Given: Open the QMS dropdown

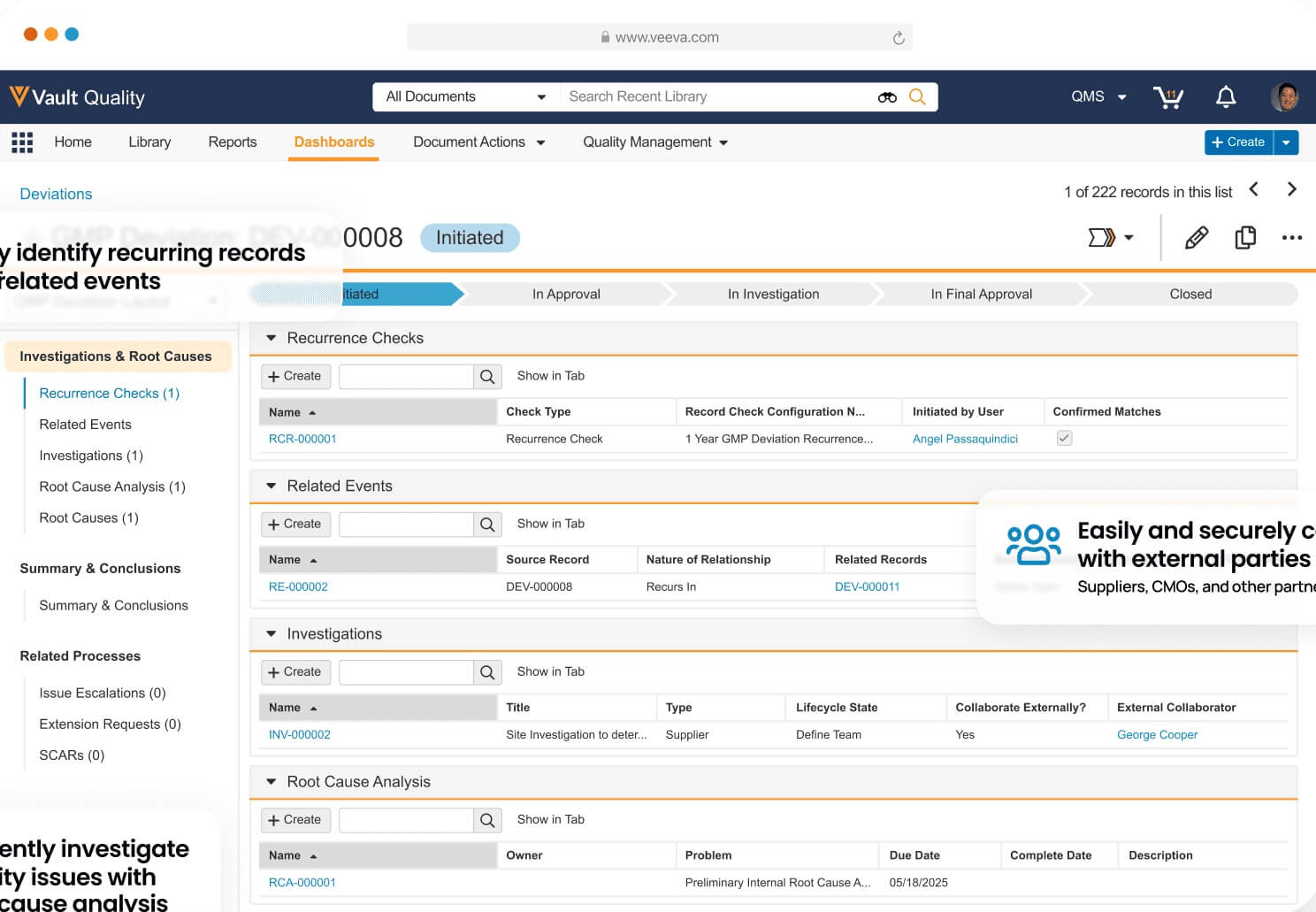Looking at the screenshot, I should [1097, 96].
